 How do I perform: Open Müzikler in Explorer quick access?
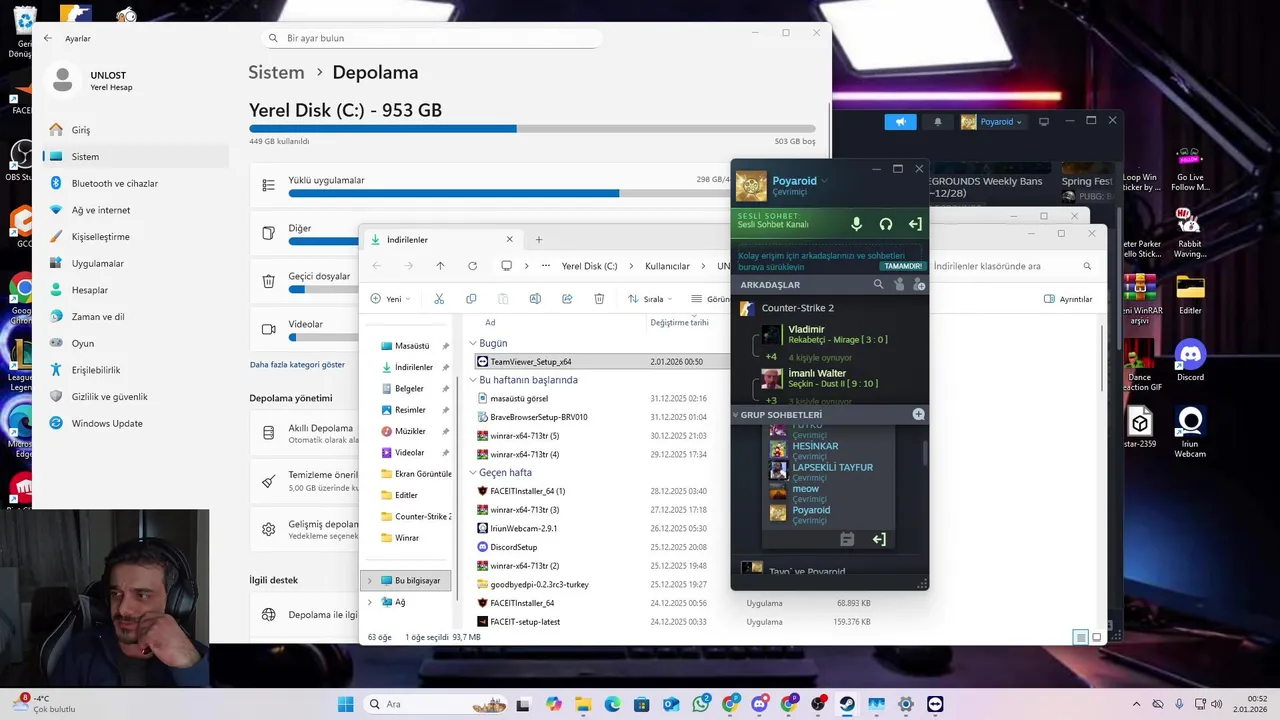(410, 431)
